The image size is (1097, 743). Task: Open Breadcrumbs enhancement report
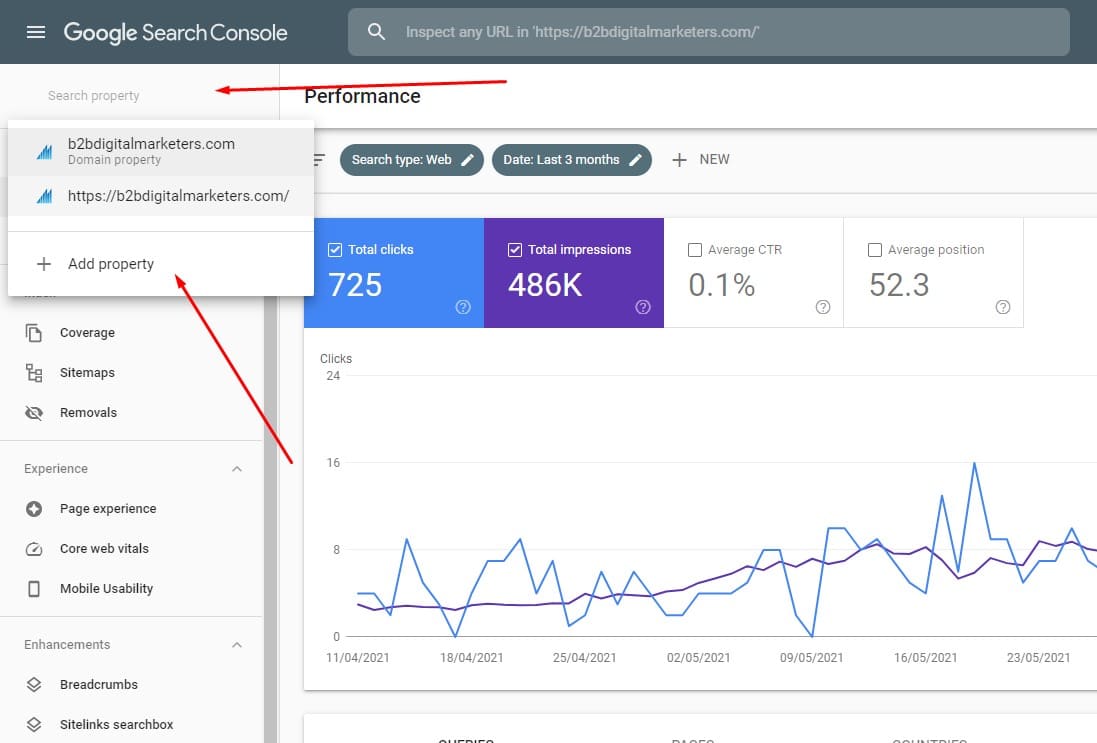tap(99, 684)
